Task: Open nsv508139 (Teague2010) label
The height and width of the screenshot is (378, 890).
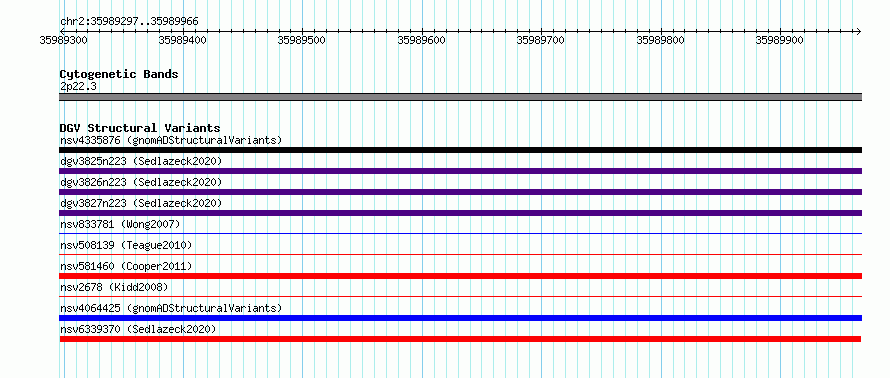Action: pos(126,245)
